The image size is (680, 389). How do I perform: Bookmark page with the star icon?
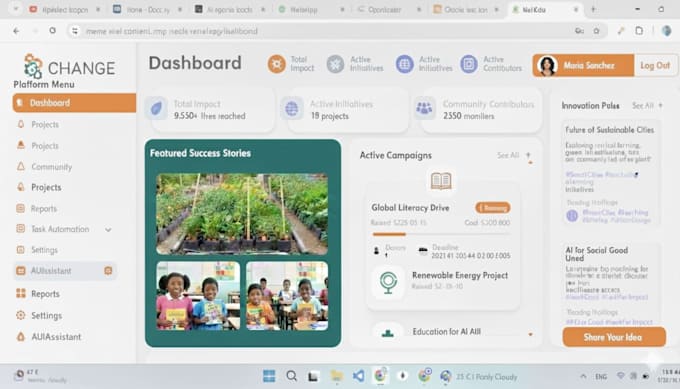(596, 31)
